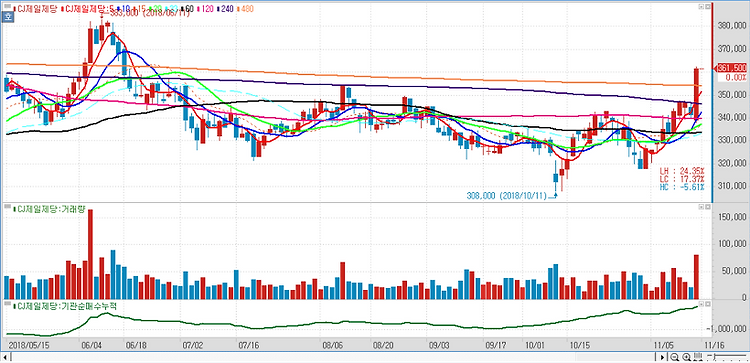Click the HC : -5.61% statistic
This screenshot has width=750, height=363.
point(683,187)
